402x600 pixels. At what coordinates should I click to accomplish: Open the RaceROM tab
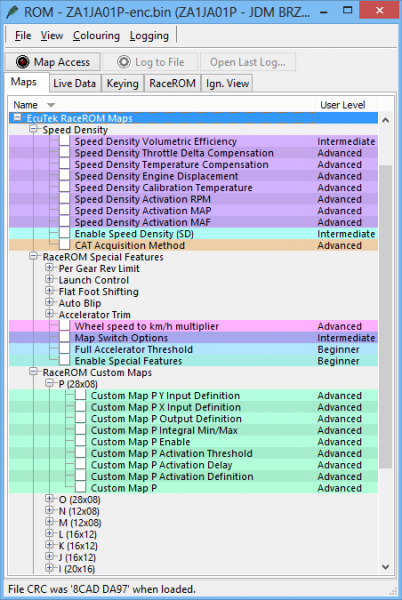(x=173, y=83)
